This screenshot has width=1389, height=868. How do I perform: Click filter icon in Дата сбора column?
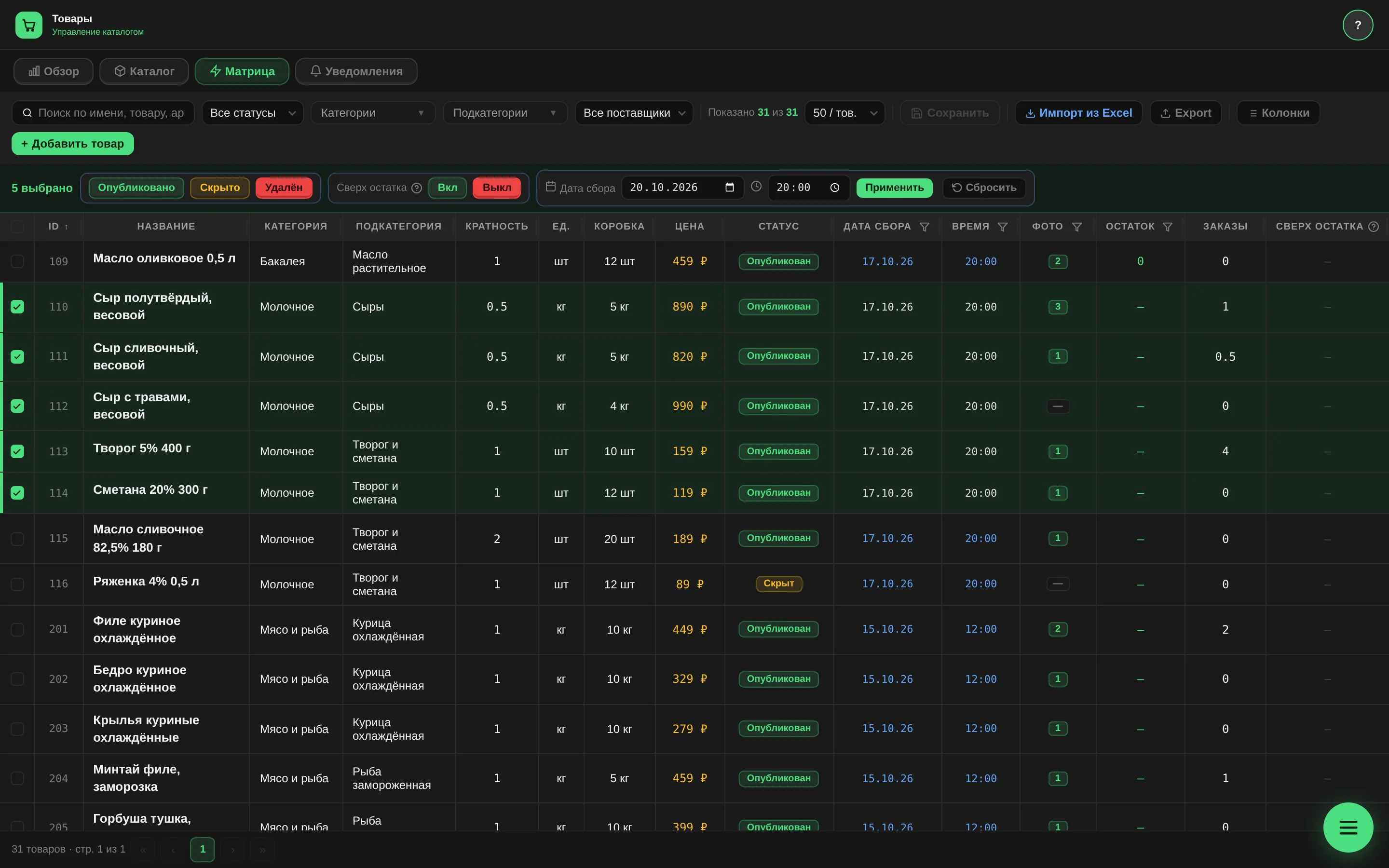pos(924,227)
